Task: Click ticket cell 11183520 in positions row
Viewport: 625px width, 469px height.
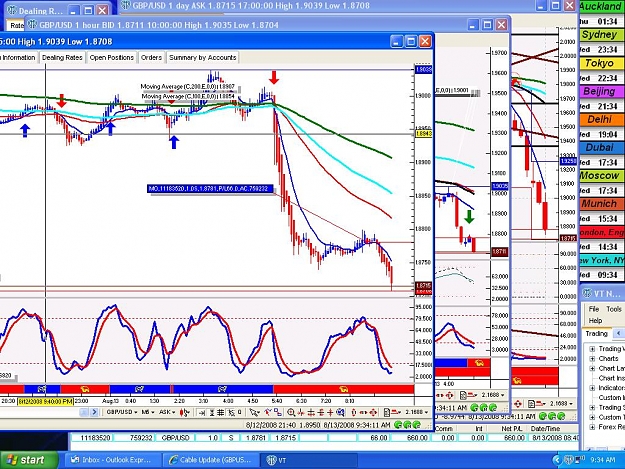Action: (92, 438)
